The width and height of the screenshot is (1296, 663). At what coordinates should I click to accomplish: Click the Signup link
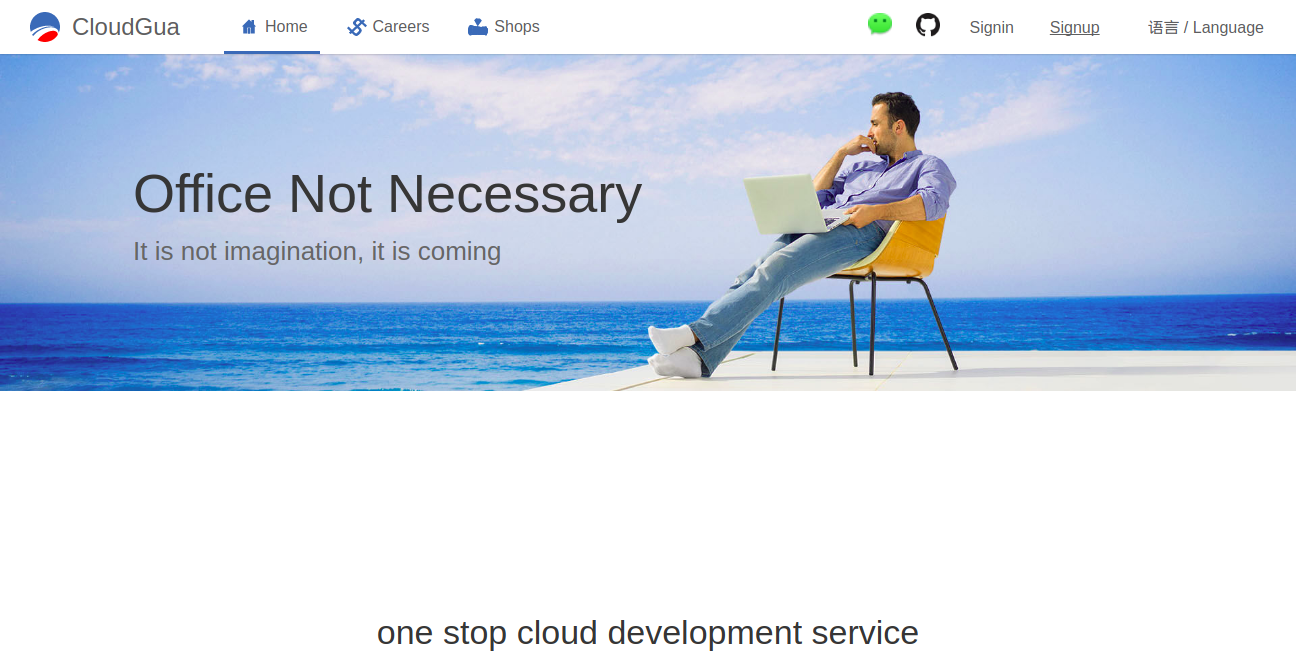(x=1075, y=28)
